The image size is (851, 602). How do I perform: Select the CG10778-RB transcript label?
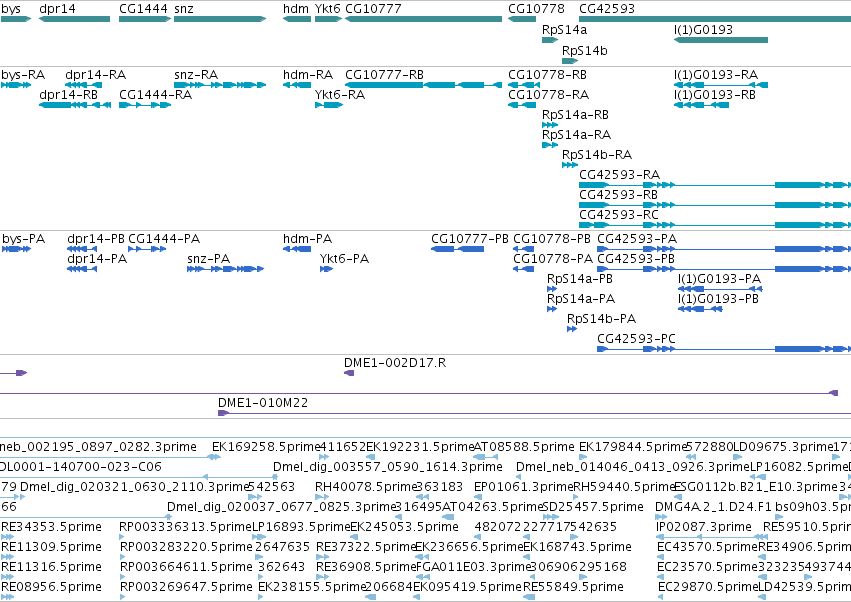point(548,75)
